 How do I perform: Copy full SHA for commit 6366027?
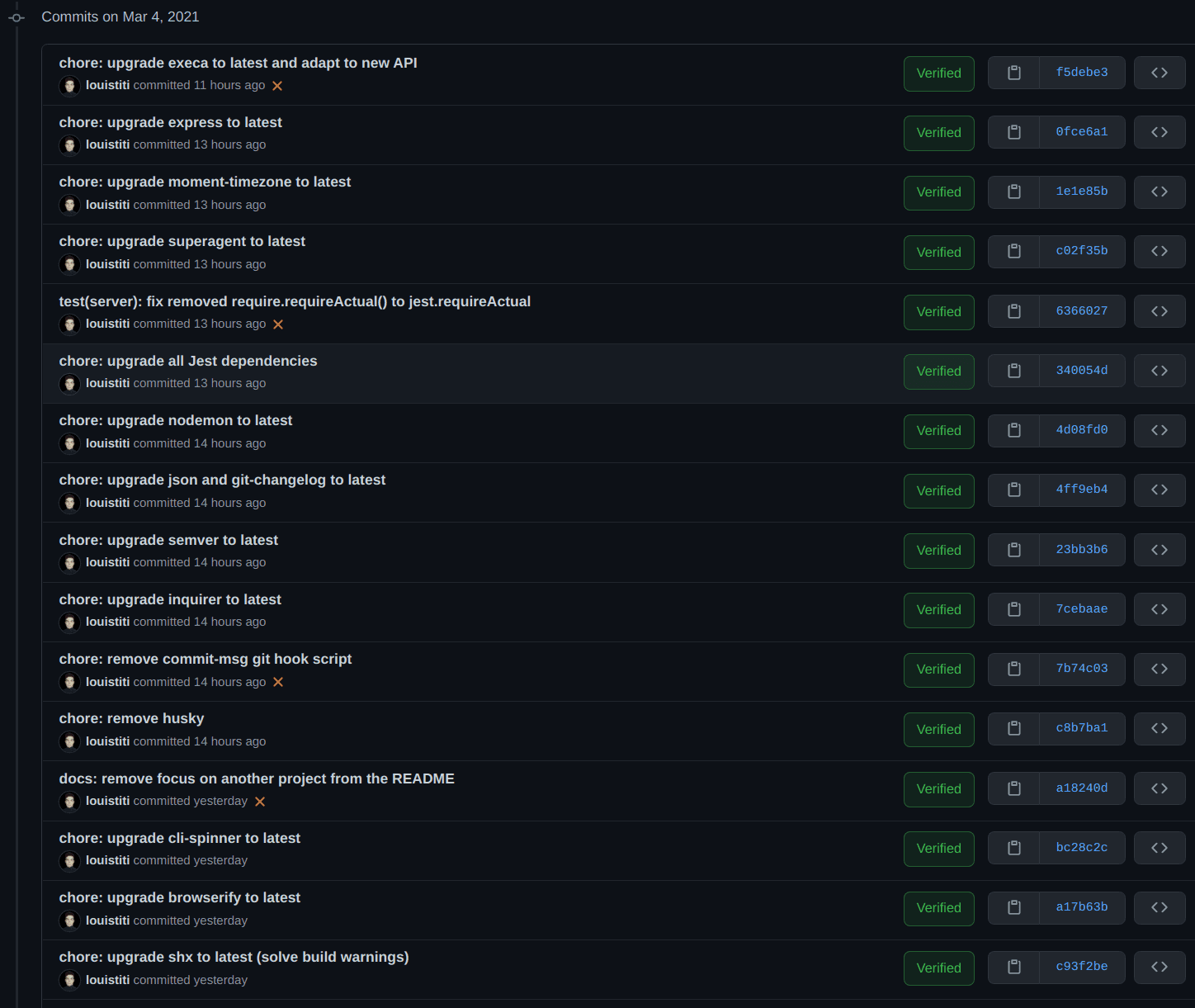click(1013, 311)
